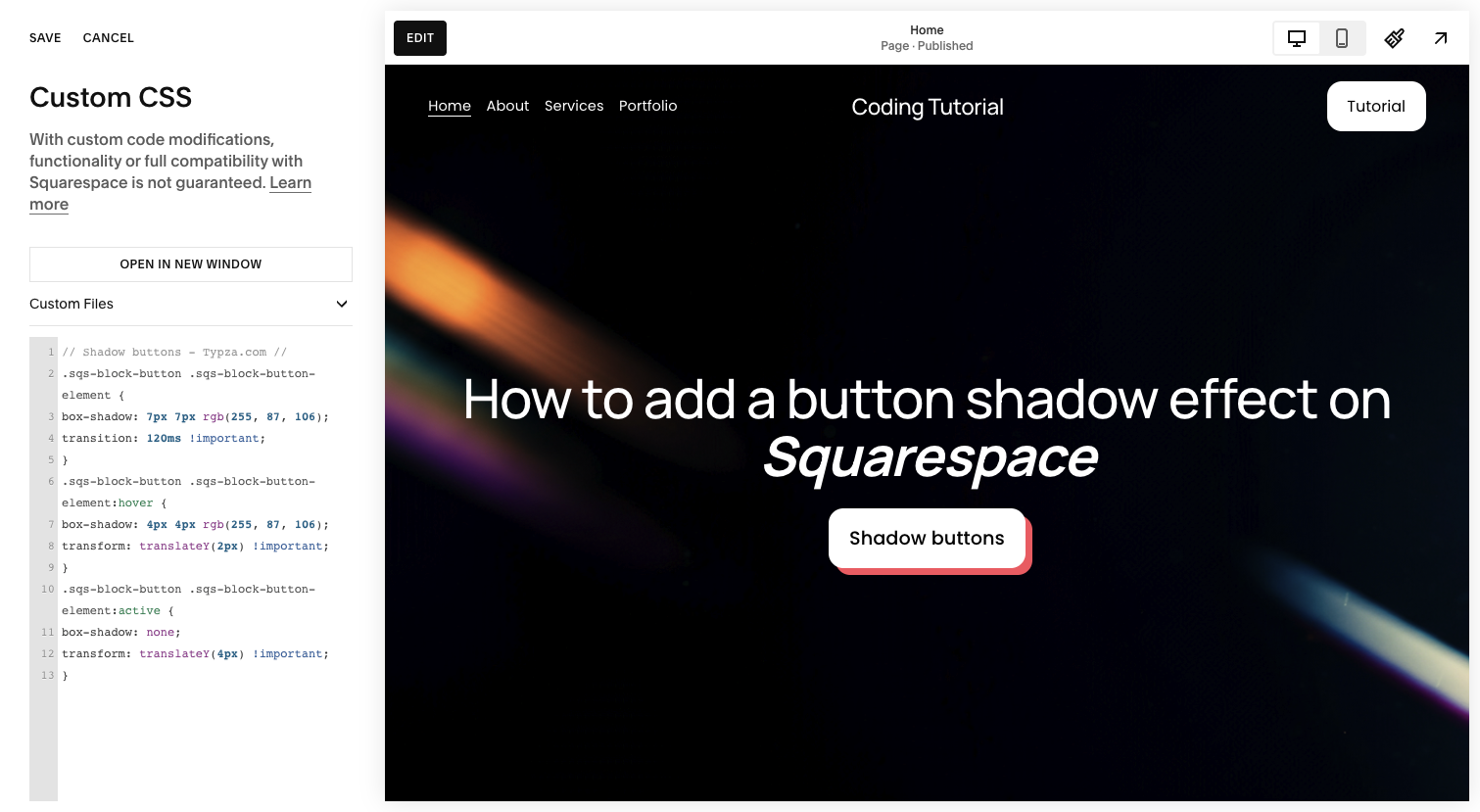Screen dimensions: 1480x812
Task: Open the preview in a new tab arrow
Action: click(1441, 38)
